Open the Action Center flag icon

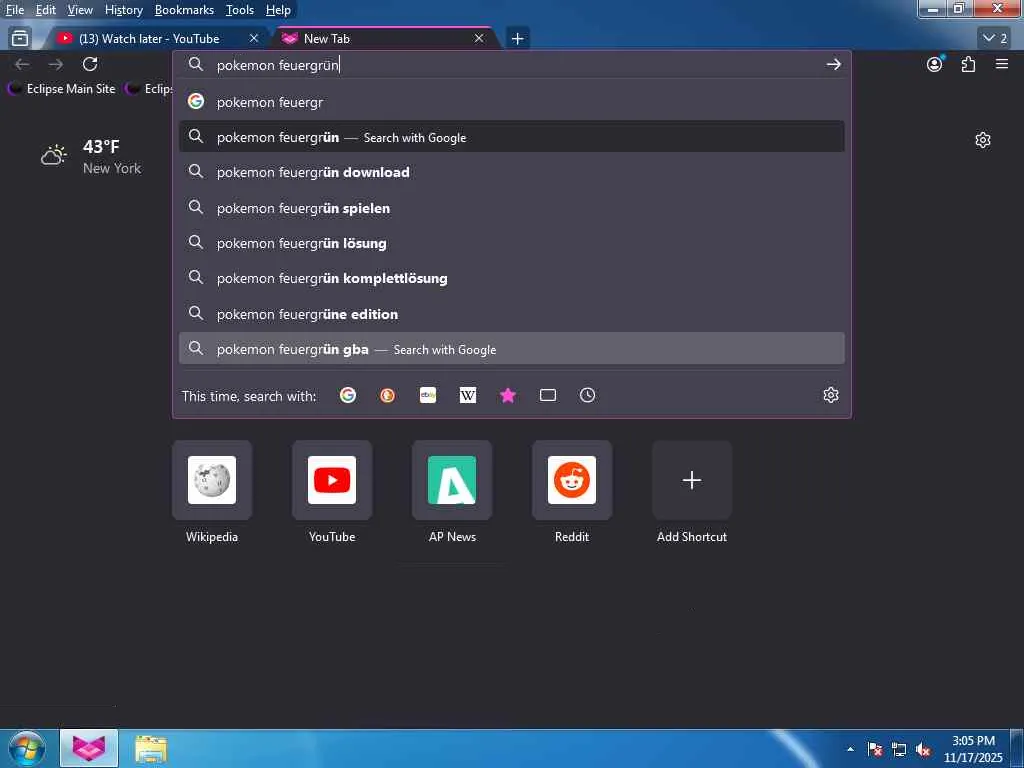click(875, 749)
